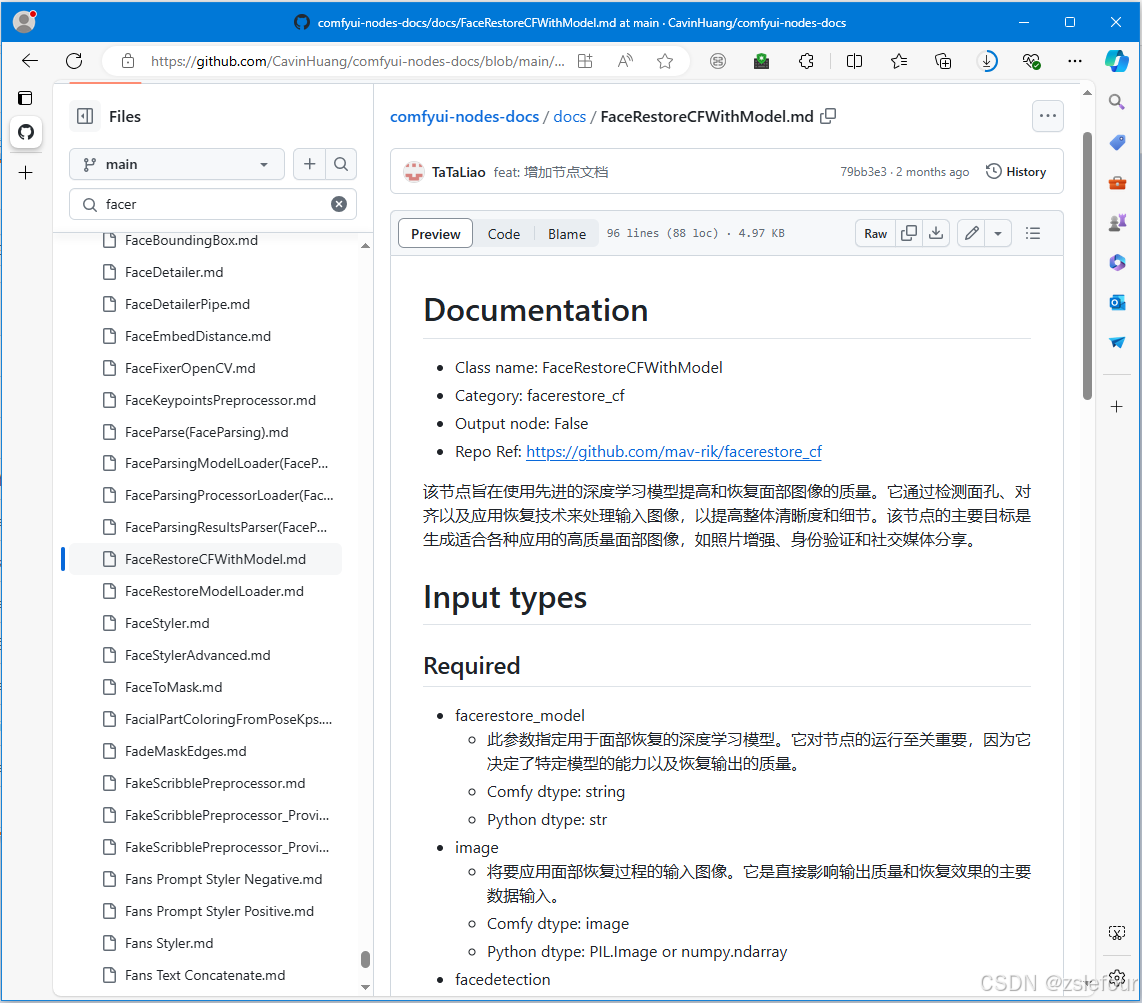Go back with the browser back arrow
This screenshot has width=1142, height=1003.
(x=30, y=61)
